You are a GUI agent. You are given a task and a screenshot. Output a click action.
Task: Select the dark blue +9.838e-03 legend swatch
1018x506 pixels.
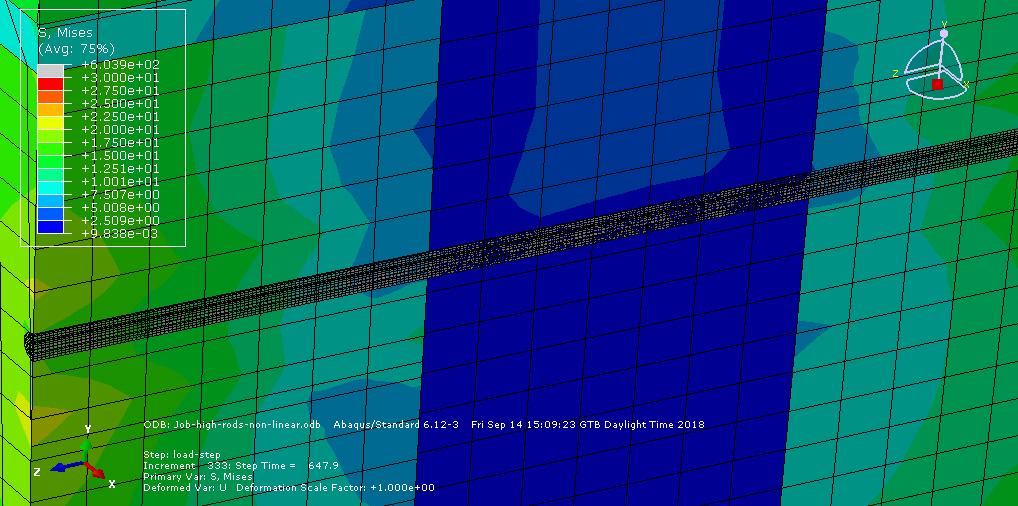click(x=50, y=227)
